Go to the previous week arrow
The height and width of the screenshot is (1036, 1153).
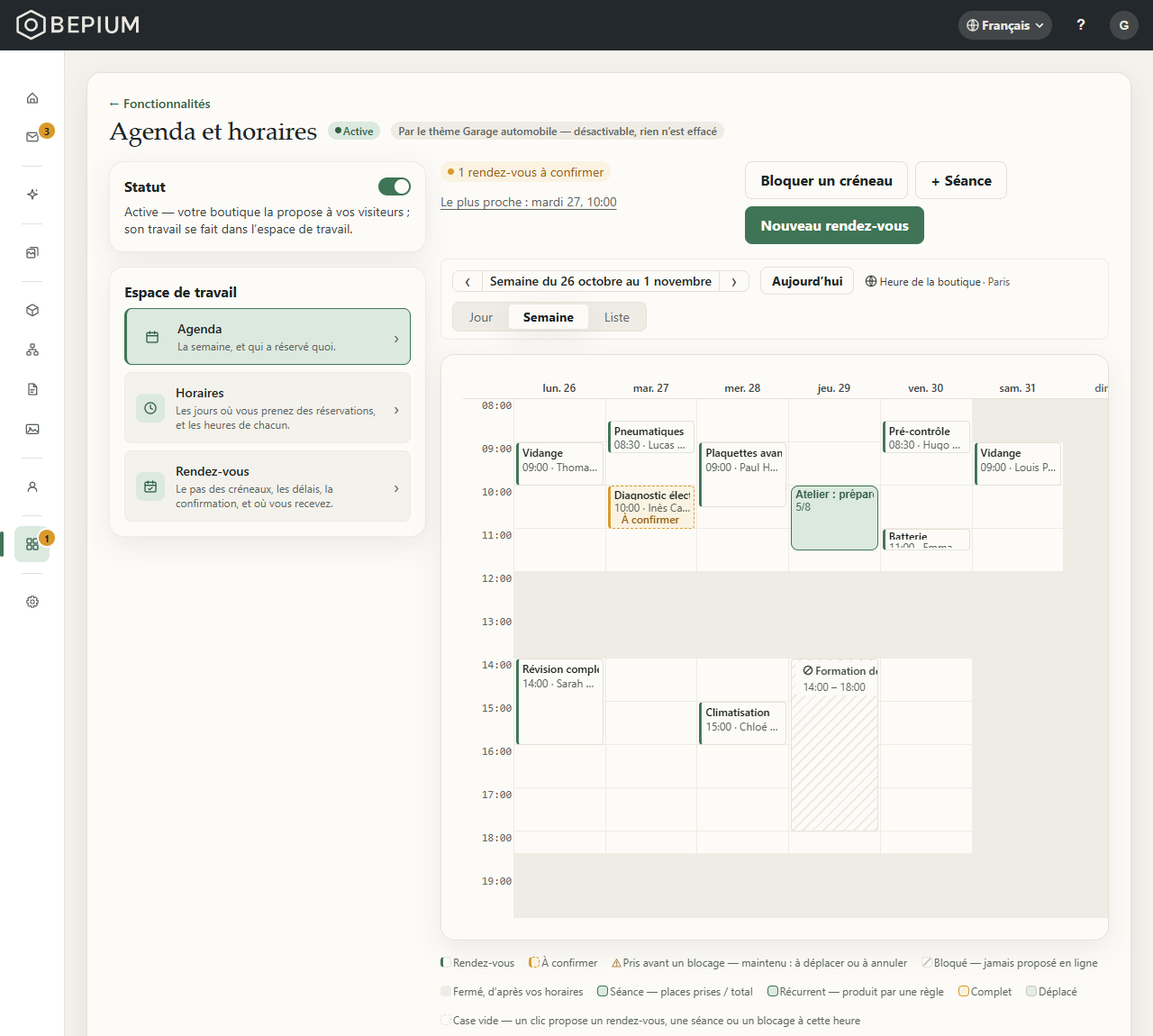[468, 282]
